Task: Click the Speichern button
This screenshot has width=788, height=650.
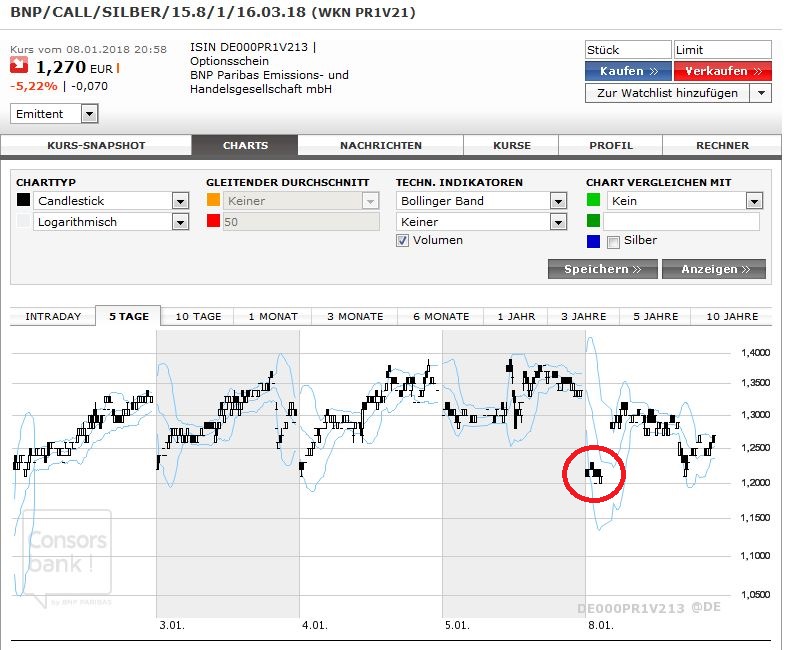Action: click(x=603, y=269)
